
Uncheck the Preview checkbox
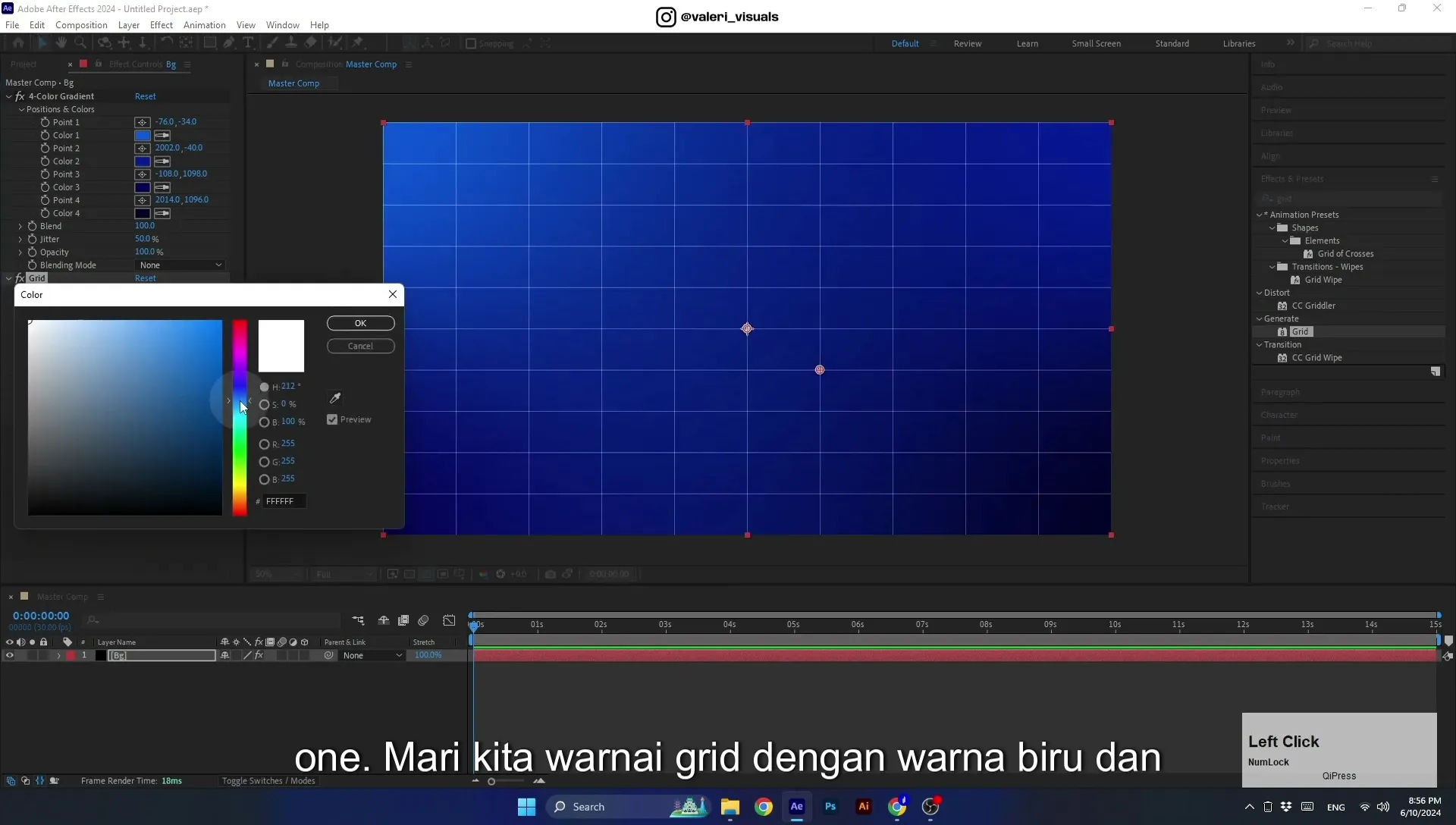click(x=332, y=419)
